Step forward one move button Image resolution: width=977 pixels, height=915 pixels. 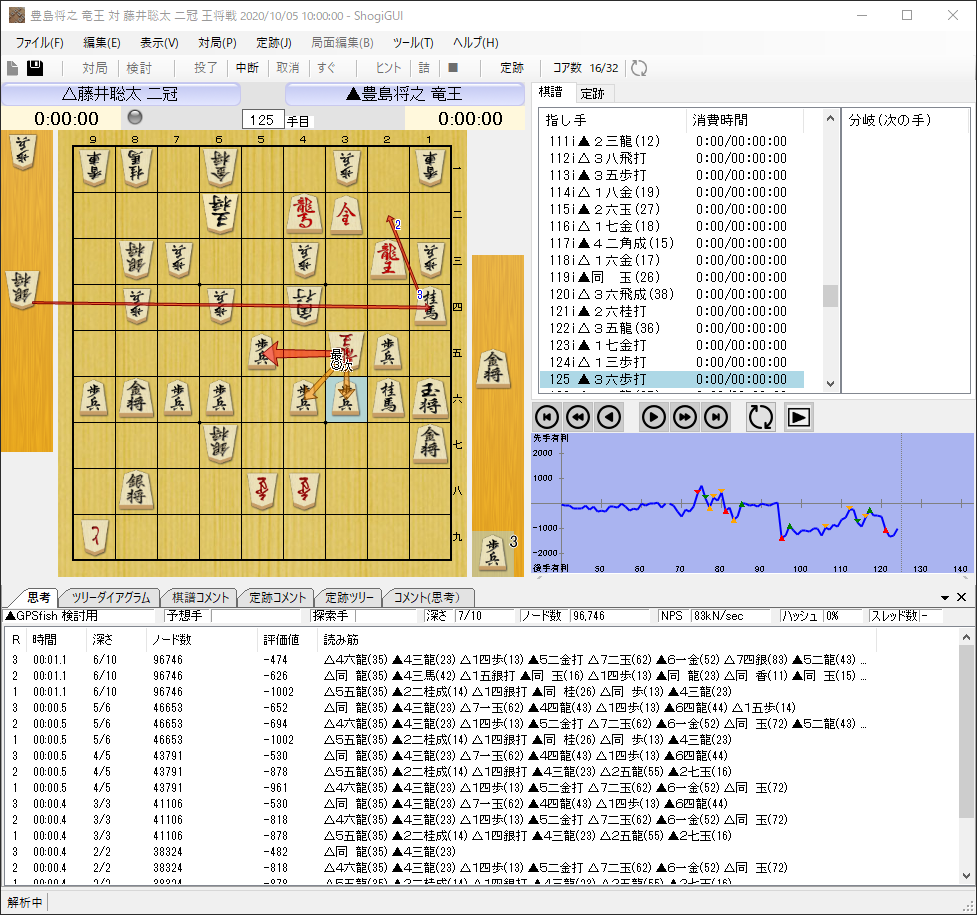653,417
